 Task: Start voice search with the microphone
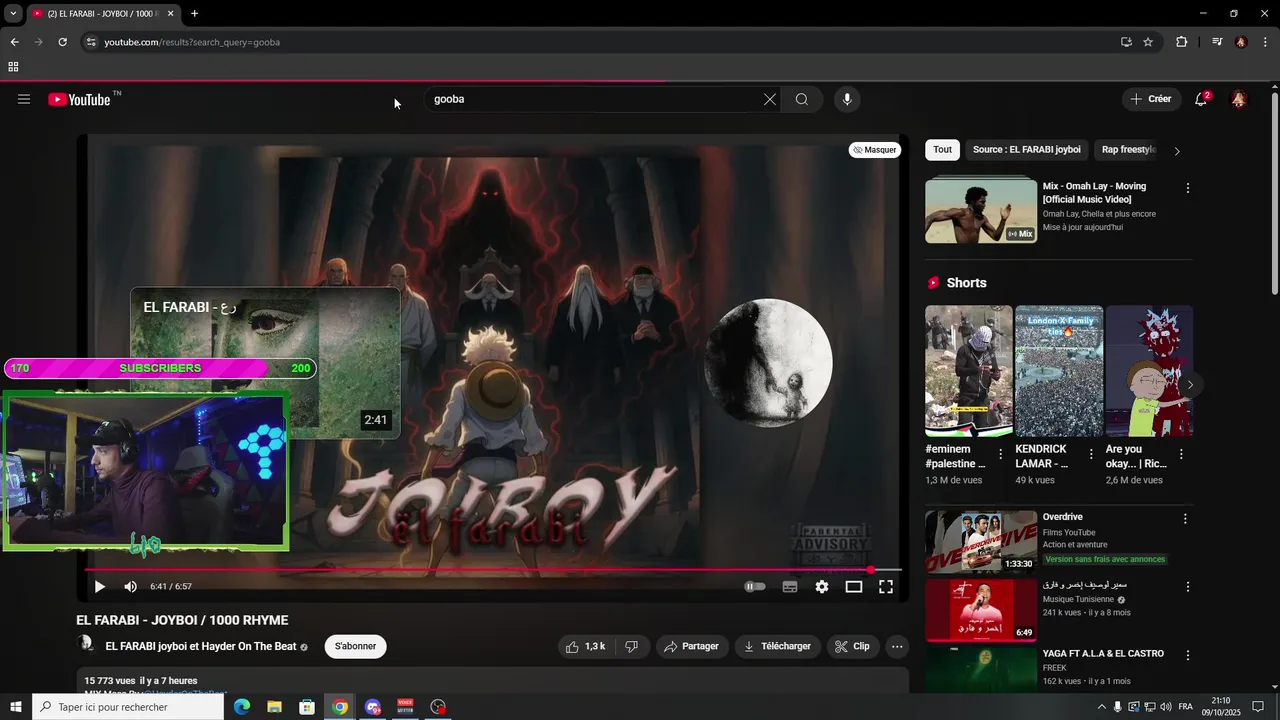tap(847, 99)
